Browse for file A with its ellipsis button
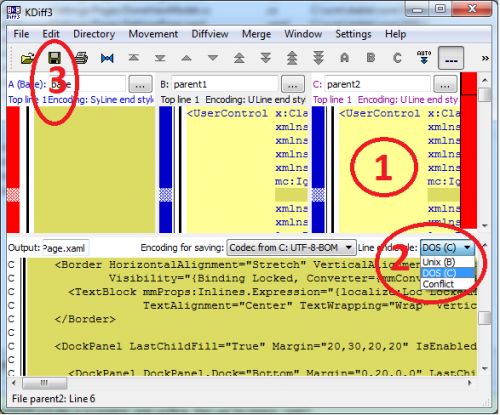The width and height of the screenshot is (500, 415). pyautogui.click(x=140, y=84)
